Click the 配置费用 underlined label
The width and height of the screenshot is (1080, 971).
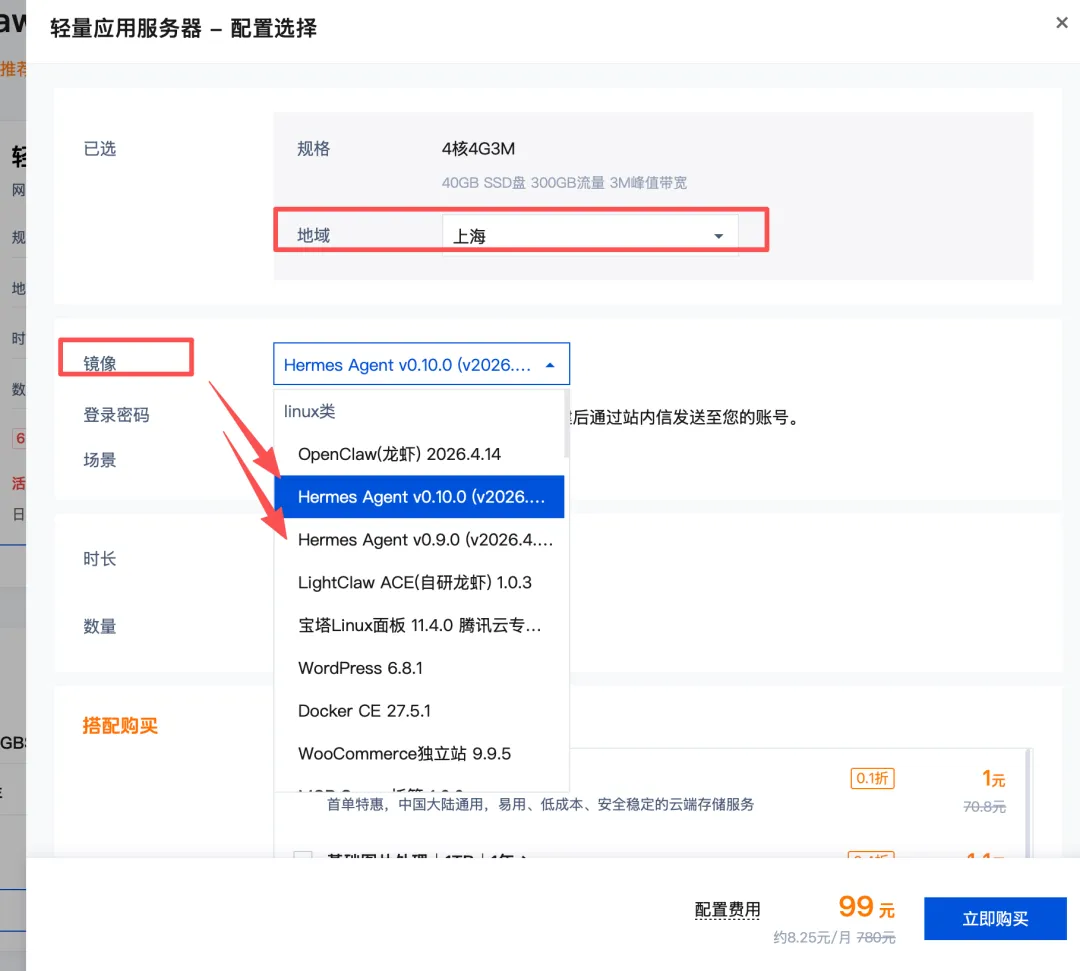click(x=727, y=910)
